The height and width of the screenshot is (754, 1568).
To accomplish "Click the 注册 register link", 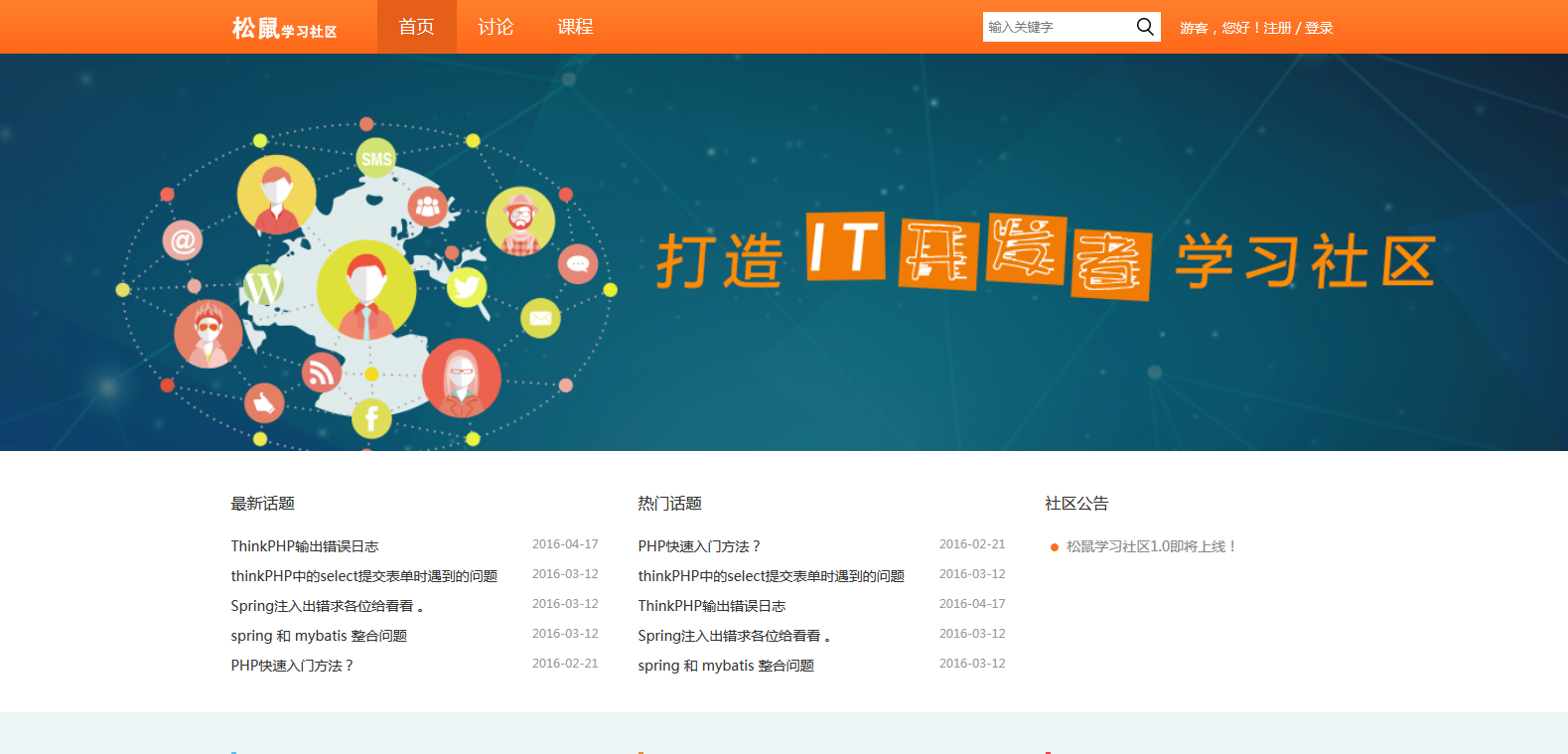I will click(1277, 28).
